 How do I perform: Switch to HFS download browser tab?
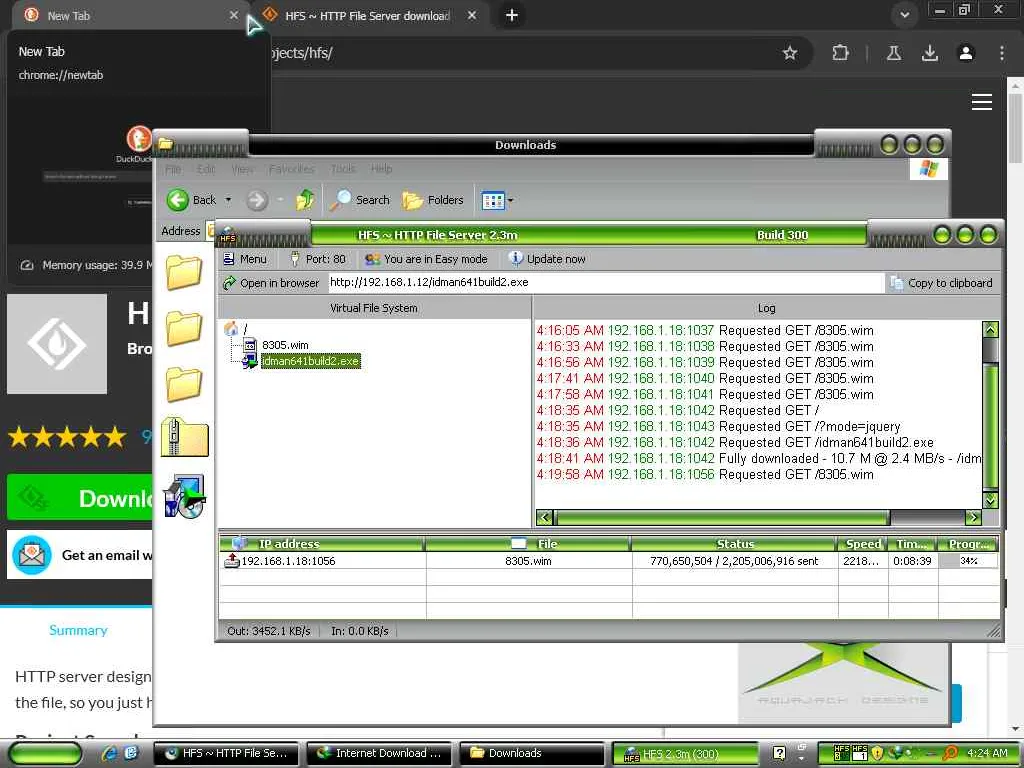367,16
